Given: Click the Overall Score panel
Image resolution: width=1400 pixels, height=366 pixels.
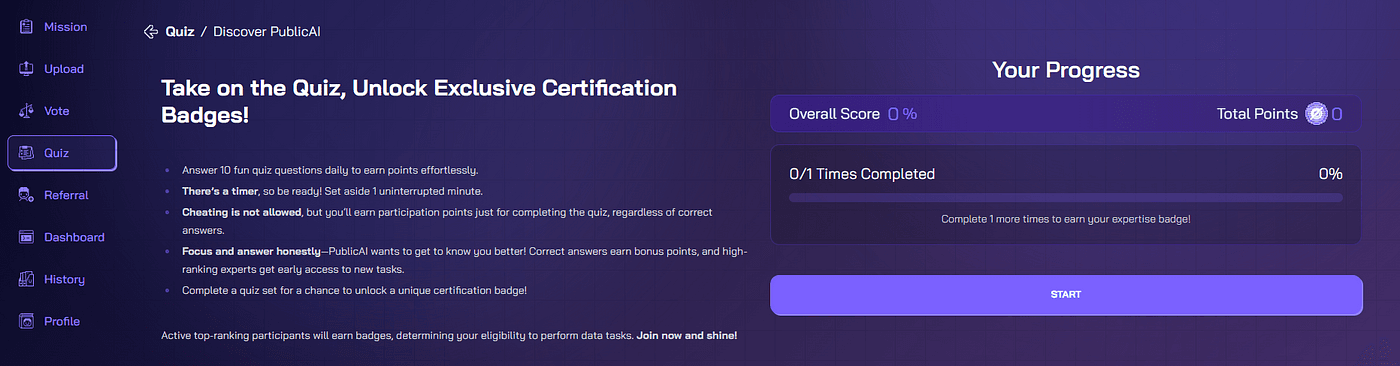Looking at the screenshot, I should pos(1066,114).
